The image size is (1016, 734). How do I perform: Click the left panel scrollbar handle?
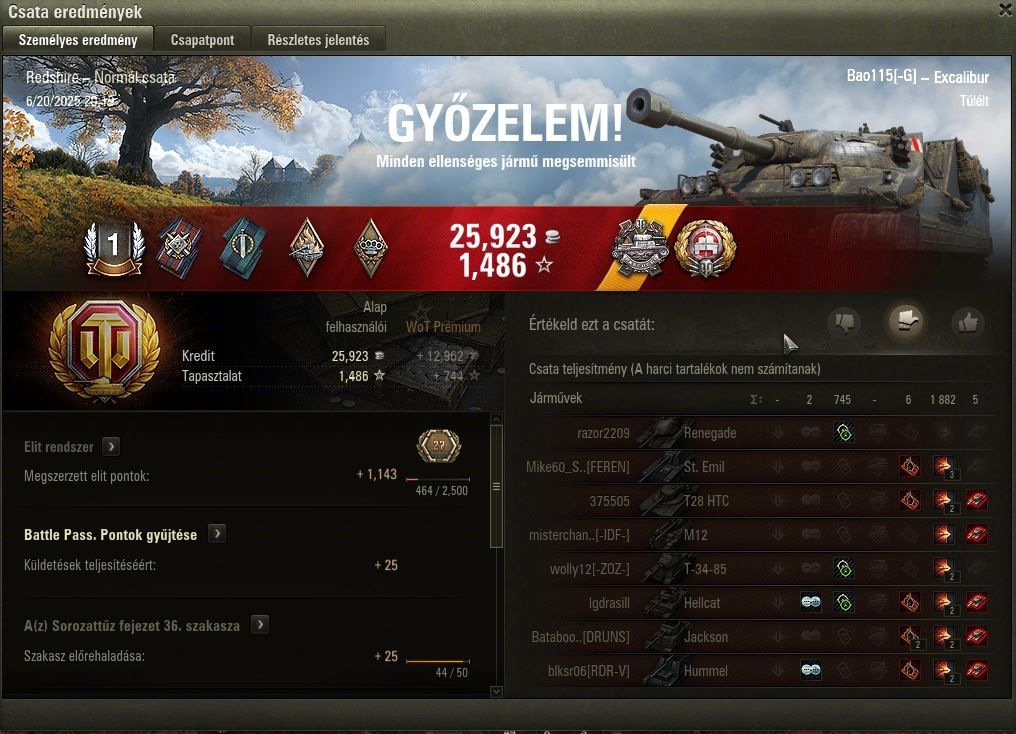coord(496,487)
